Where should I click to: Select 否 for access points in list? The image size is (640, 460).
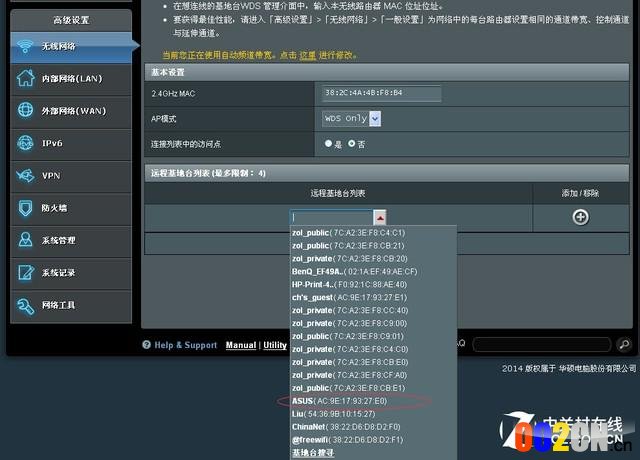click(x=351, y=144)
